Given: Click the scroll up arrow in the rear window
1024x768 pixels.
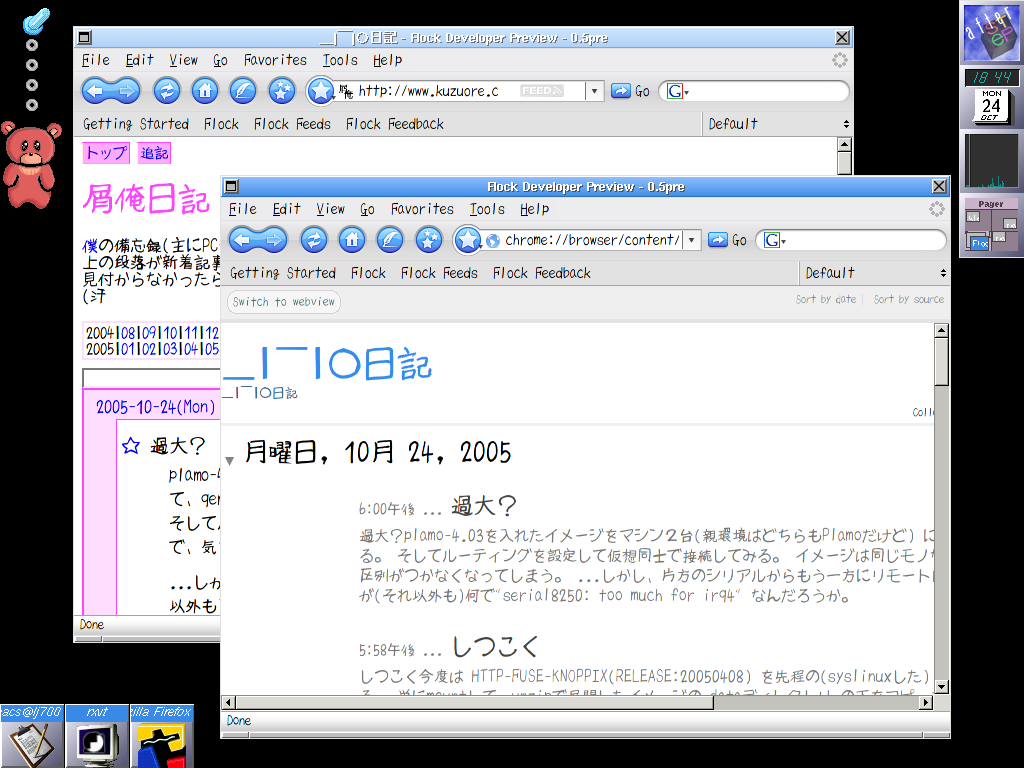Looking at the screenshot, I should point(844,144).
